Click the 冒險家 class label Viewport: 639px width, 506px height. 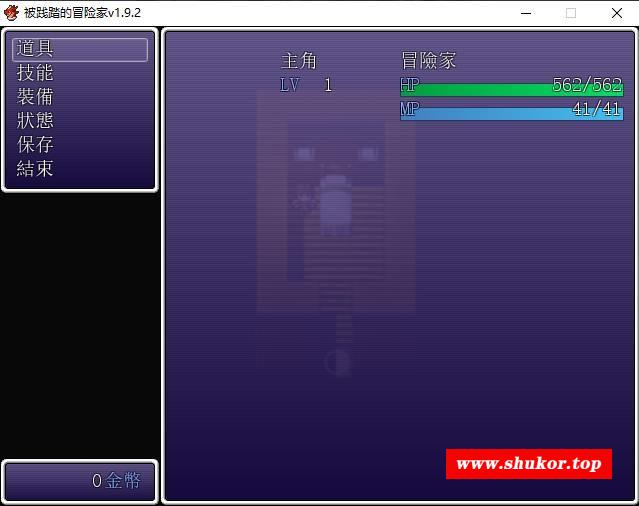(x=428, y=61)
